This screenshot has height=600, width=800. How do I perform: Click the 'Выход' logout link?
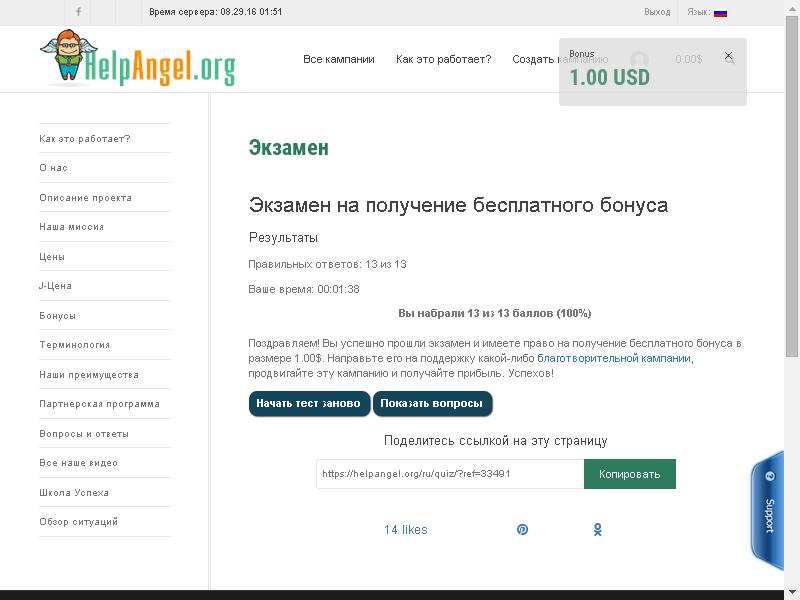point(657,12)
